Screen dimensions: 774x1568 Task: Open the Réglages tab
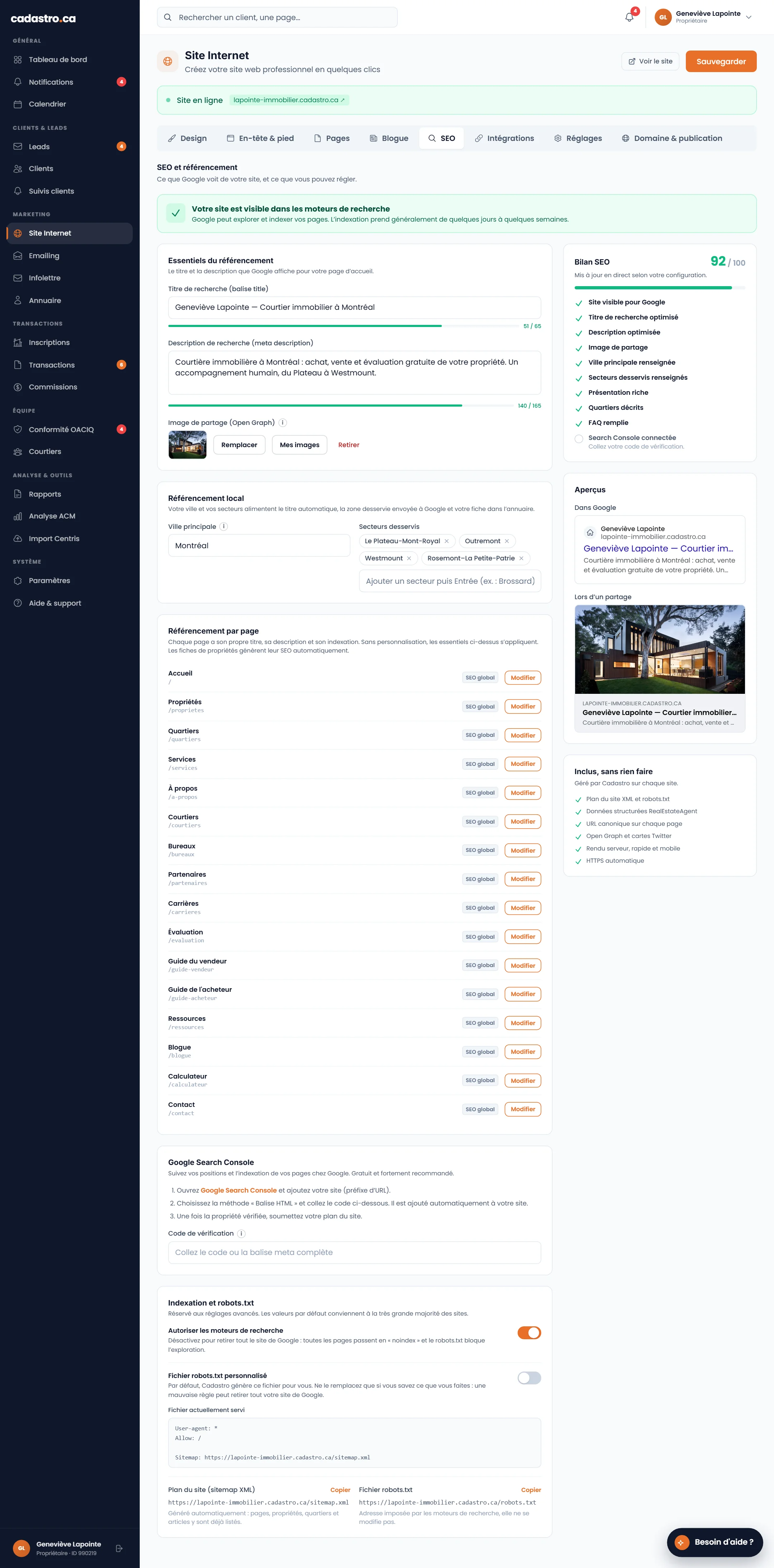coord(578,138)
